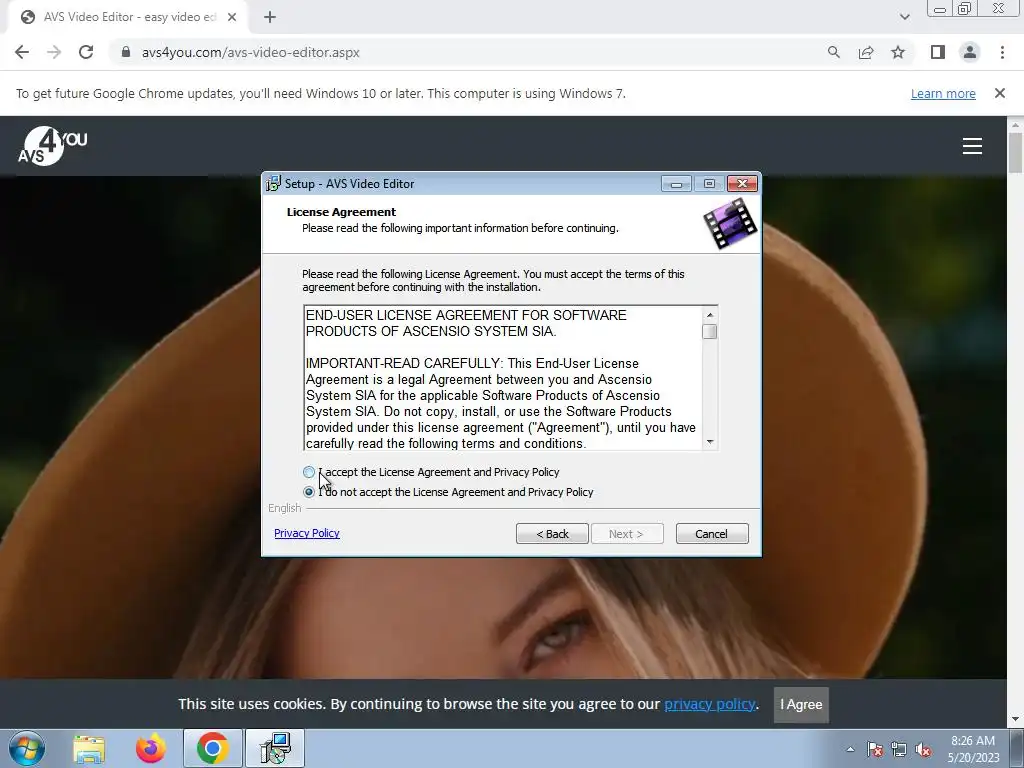This screenshot has height=768, width=1024.
Task: Select 'I do not accept the License Agreement' option
Action: [309, 492]
